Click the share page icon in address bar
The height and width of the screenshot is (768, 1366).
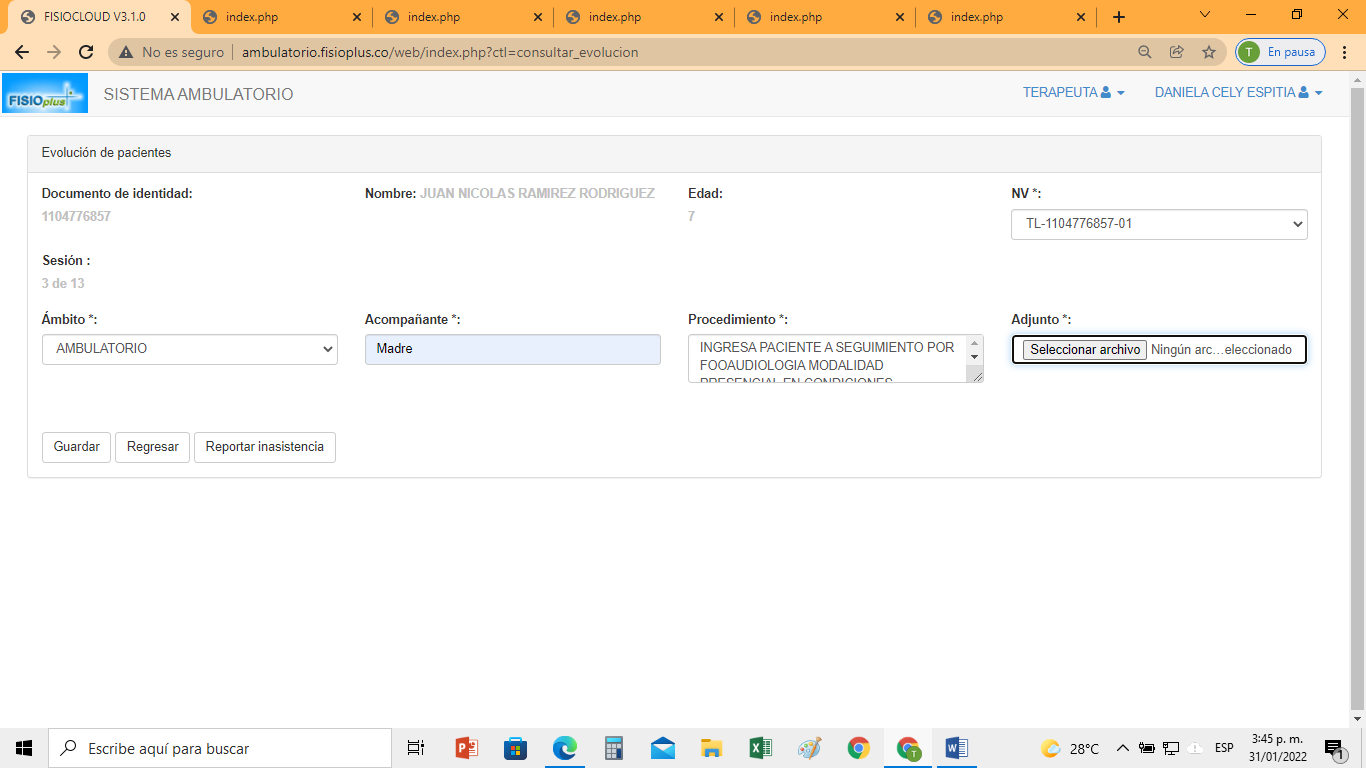(1177, 52)
